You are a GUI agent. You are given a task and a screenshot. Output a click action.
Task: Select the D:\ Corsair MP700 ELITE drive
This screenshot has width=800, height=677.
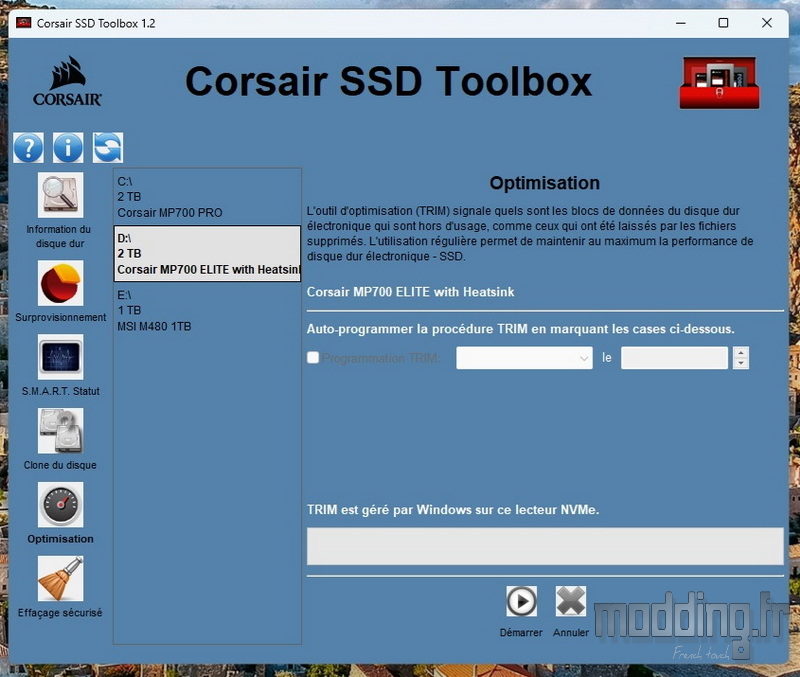click(207, 254)
